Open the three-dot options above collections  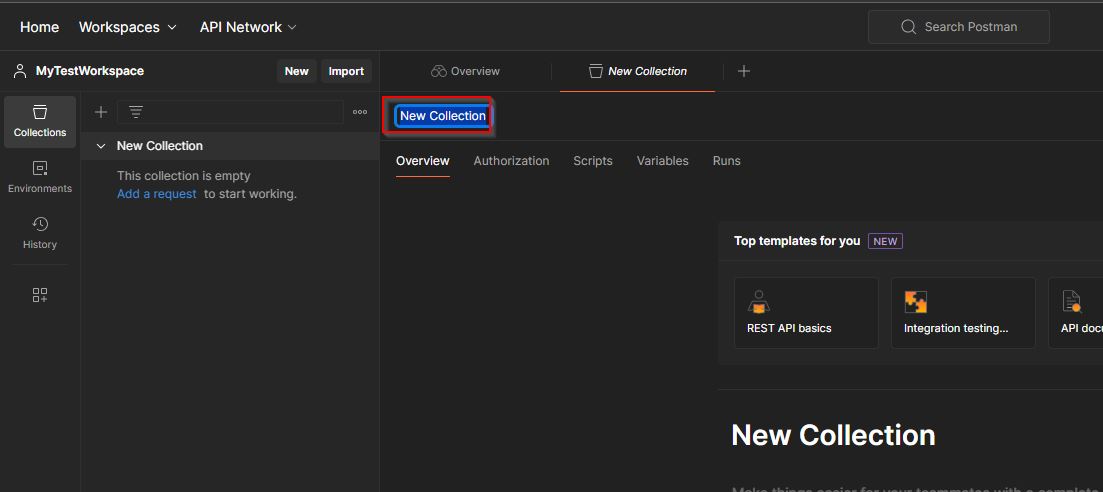click(x=360, y=112)
